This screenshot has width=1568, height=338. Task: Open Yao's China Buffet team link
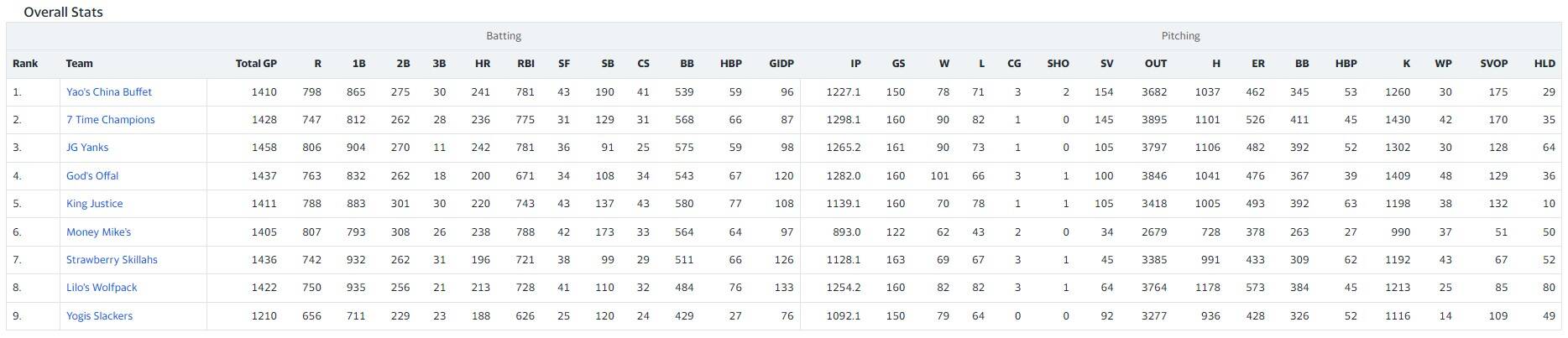pos(109,92)
